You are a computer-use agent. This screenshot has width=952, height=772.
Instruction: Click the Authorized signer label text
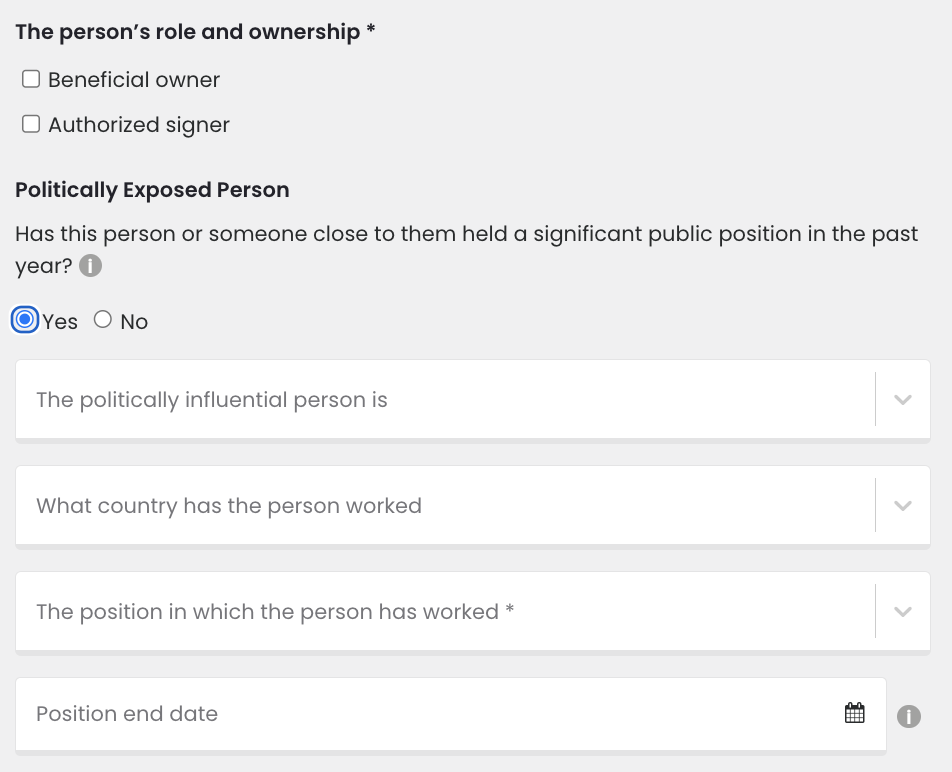point(139,125)
